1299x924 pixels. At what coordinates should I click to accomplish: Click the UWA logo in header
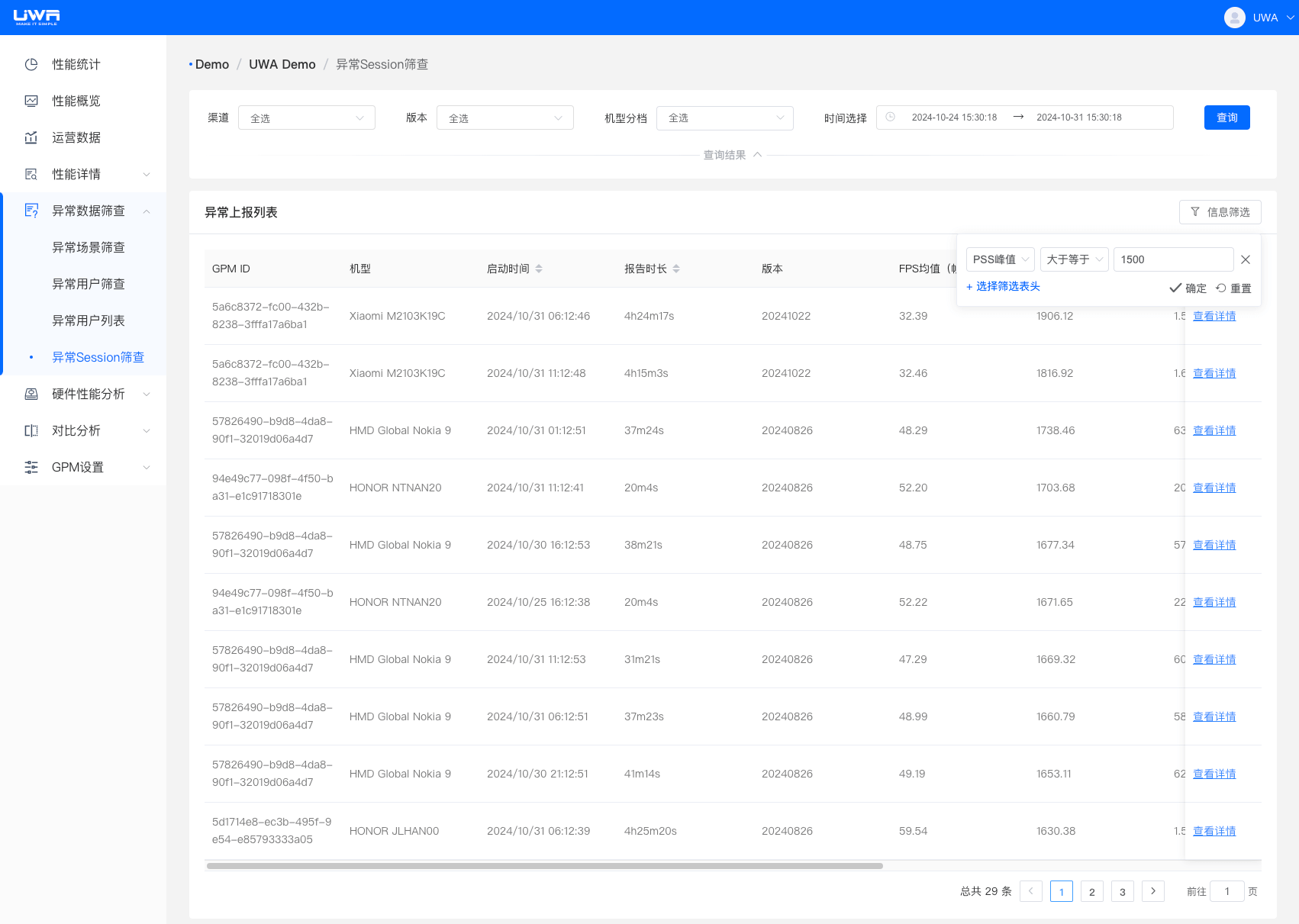37,17
